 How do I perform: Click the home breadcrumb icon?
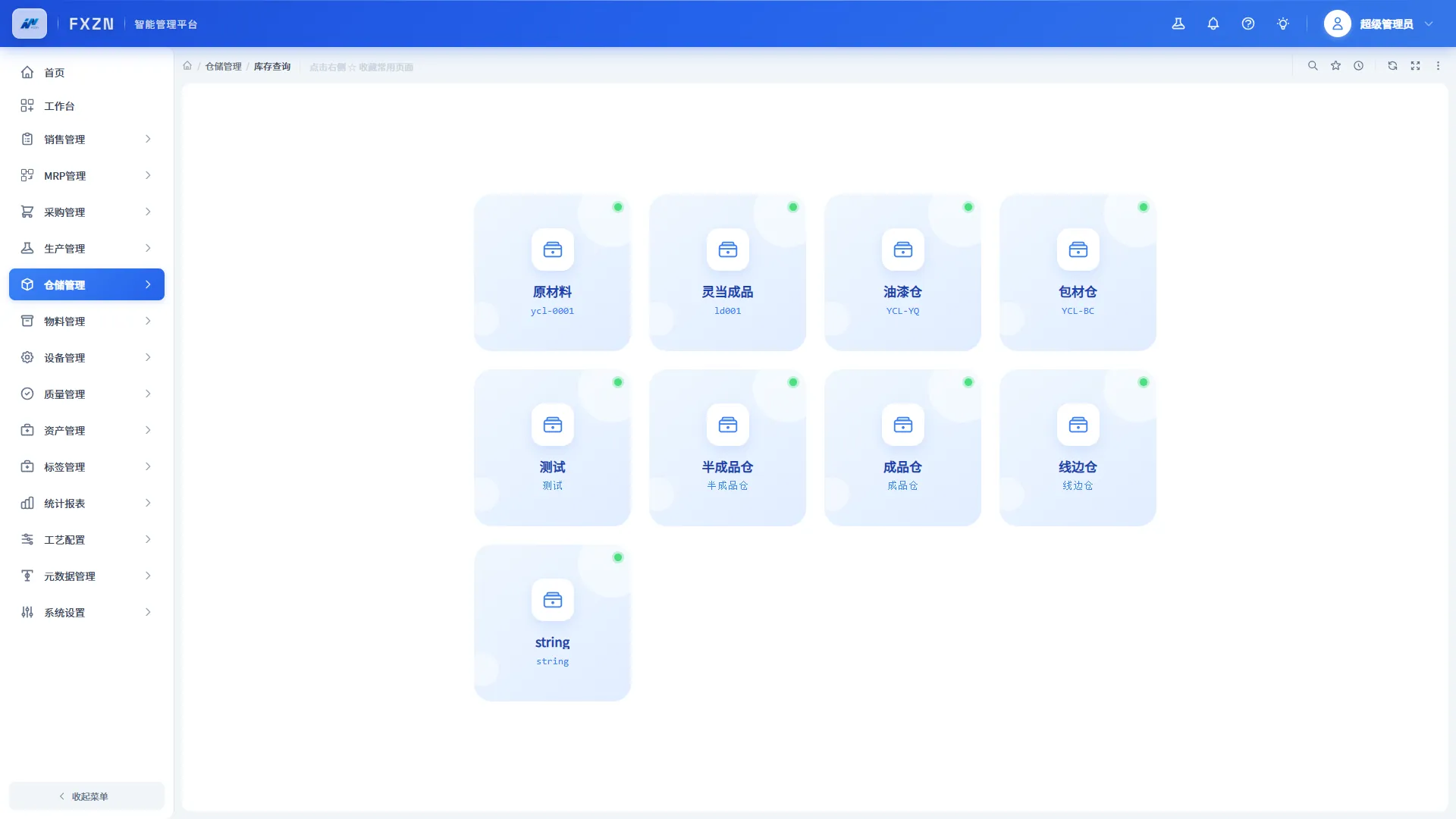[187, 66]
